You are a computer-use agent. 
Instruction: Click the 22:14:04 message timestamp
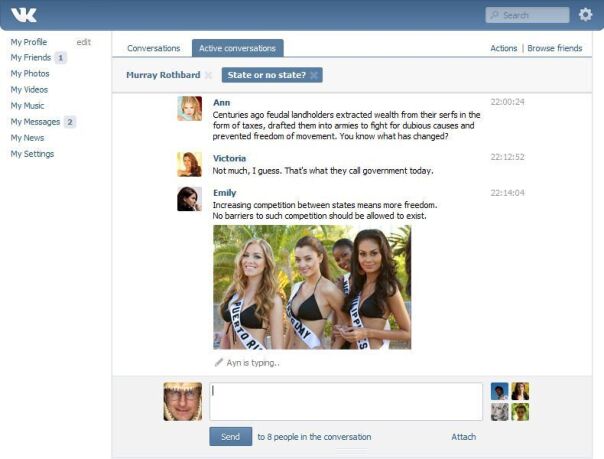click(507, 193)
